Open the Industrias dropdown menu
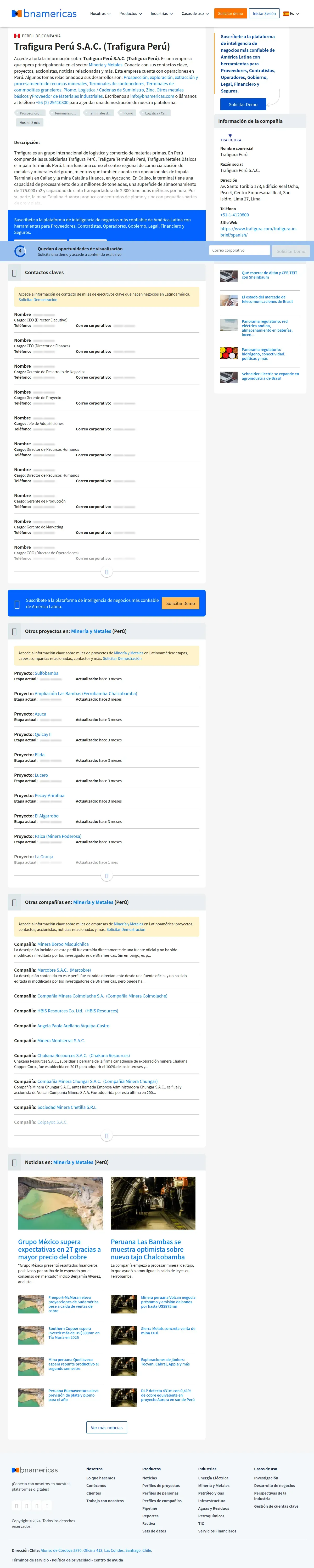The image size is (314, 1568). pos(161,13)
